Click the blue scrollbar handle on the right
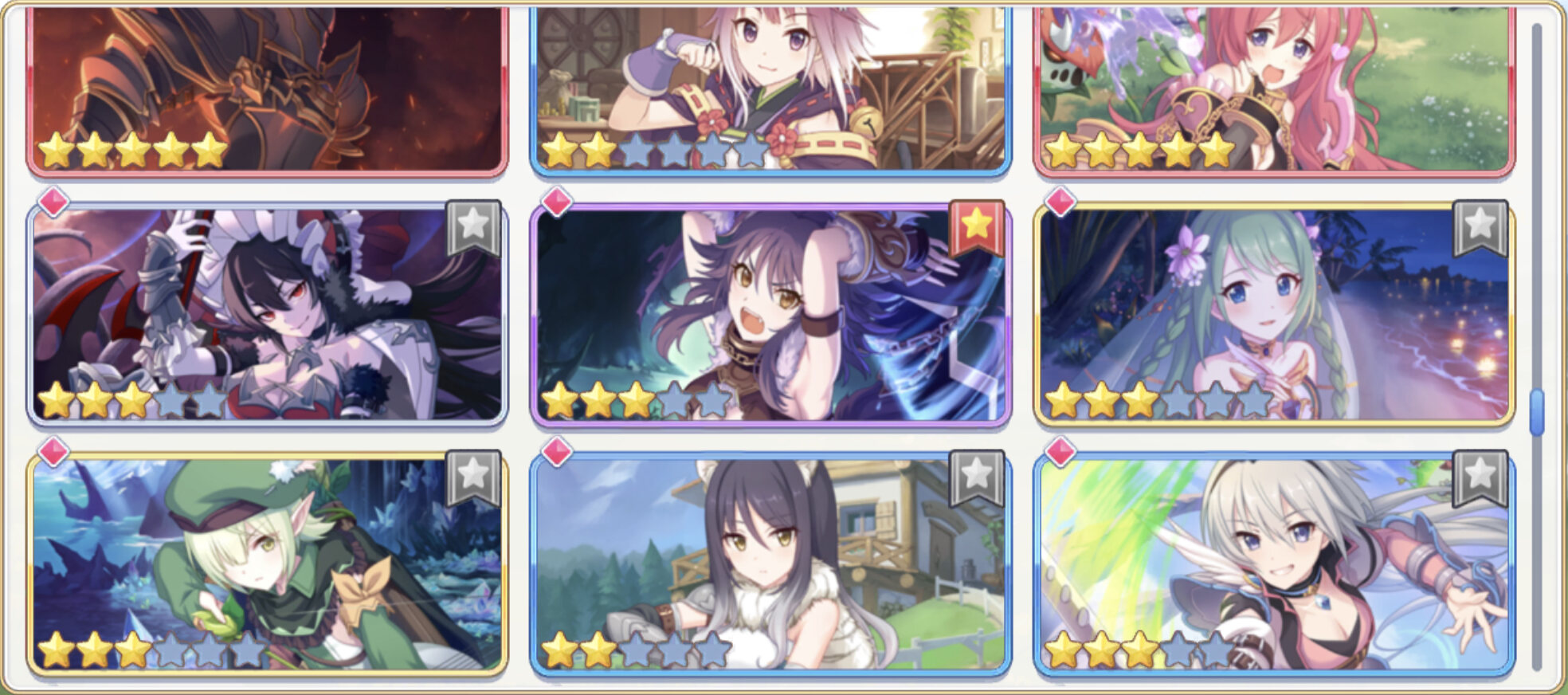 (x=1537, y=412)
